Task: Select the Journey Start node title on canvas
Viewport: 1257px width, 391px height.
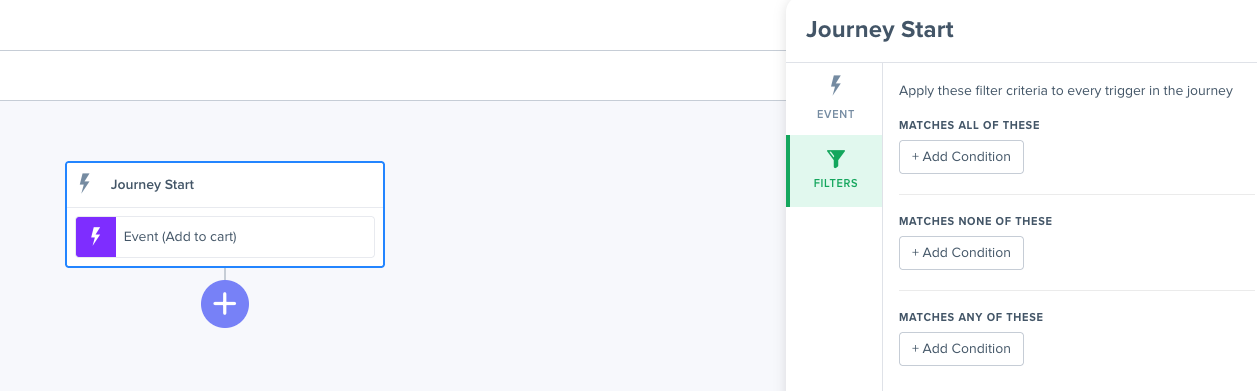Action: [152, 185]
